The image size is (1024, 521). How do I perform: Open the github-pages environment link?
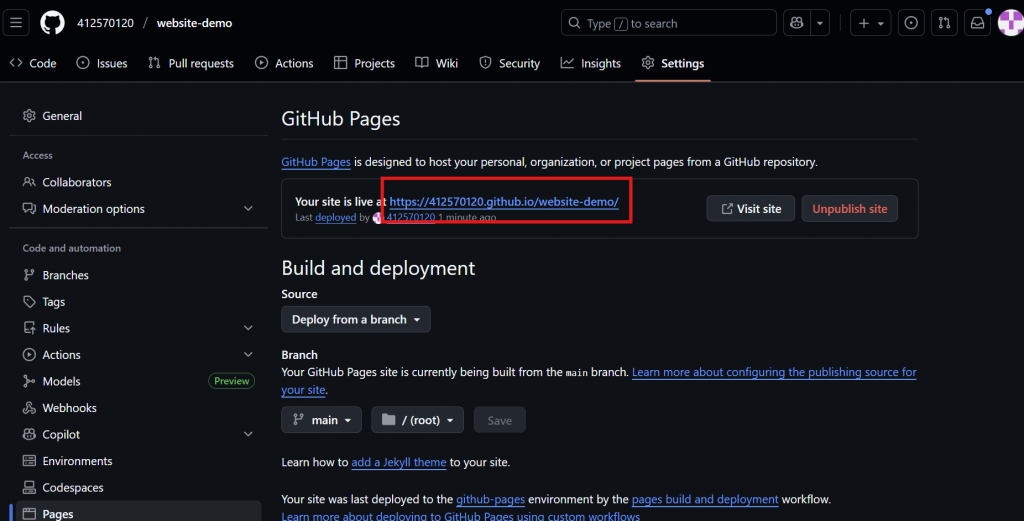490,499
